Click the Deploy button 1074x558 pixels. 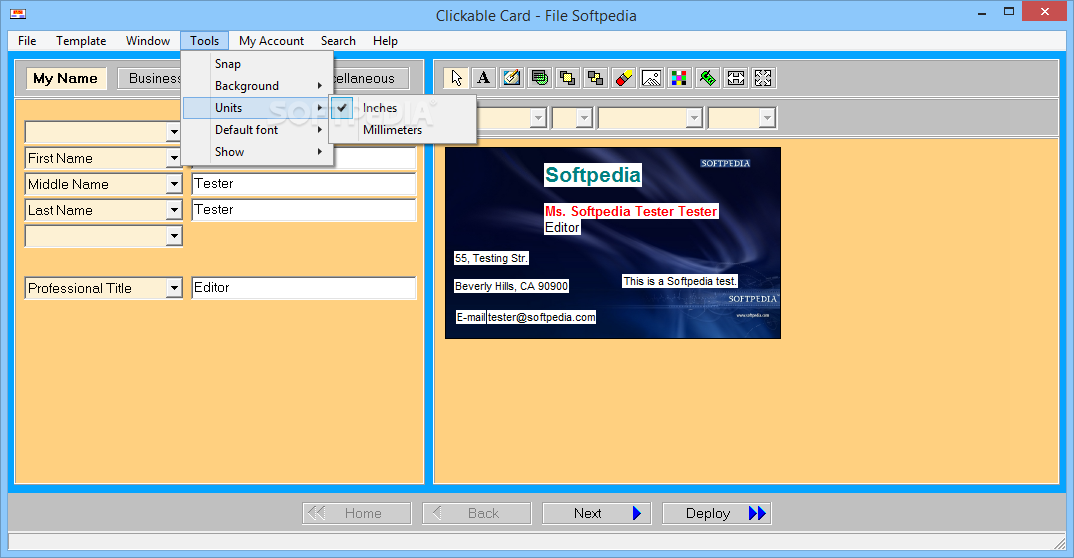pyautogui.click(x=716, y=513)
